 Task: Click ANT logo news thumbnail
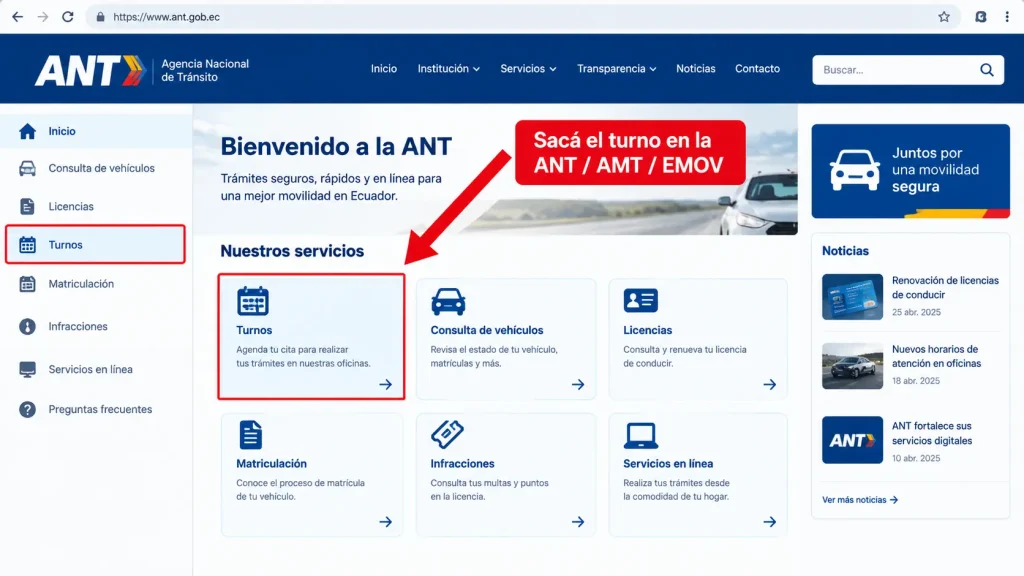coord(852,440)
